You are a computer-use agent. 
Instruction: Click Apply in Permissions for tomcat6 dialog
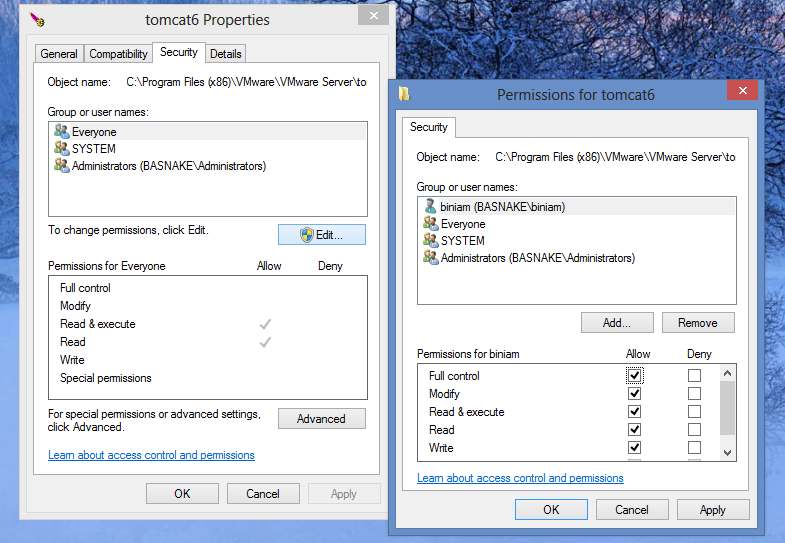[x=713, y=509]
